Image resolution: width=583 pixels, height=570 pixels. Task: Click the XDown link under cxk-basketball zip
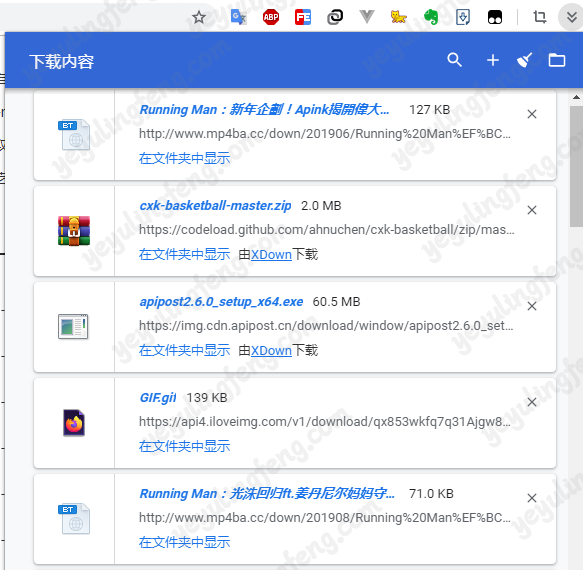pyautogui.click(x=271, y=255)
